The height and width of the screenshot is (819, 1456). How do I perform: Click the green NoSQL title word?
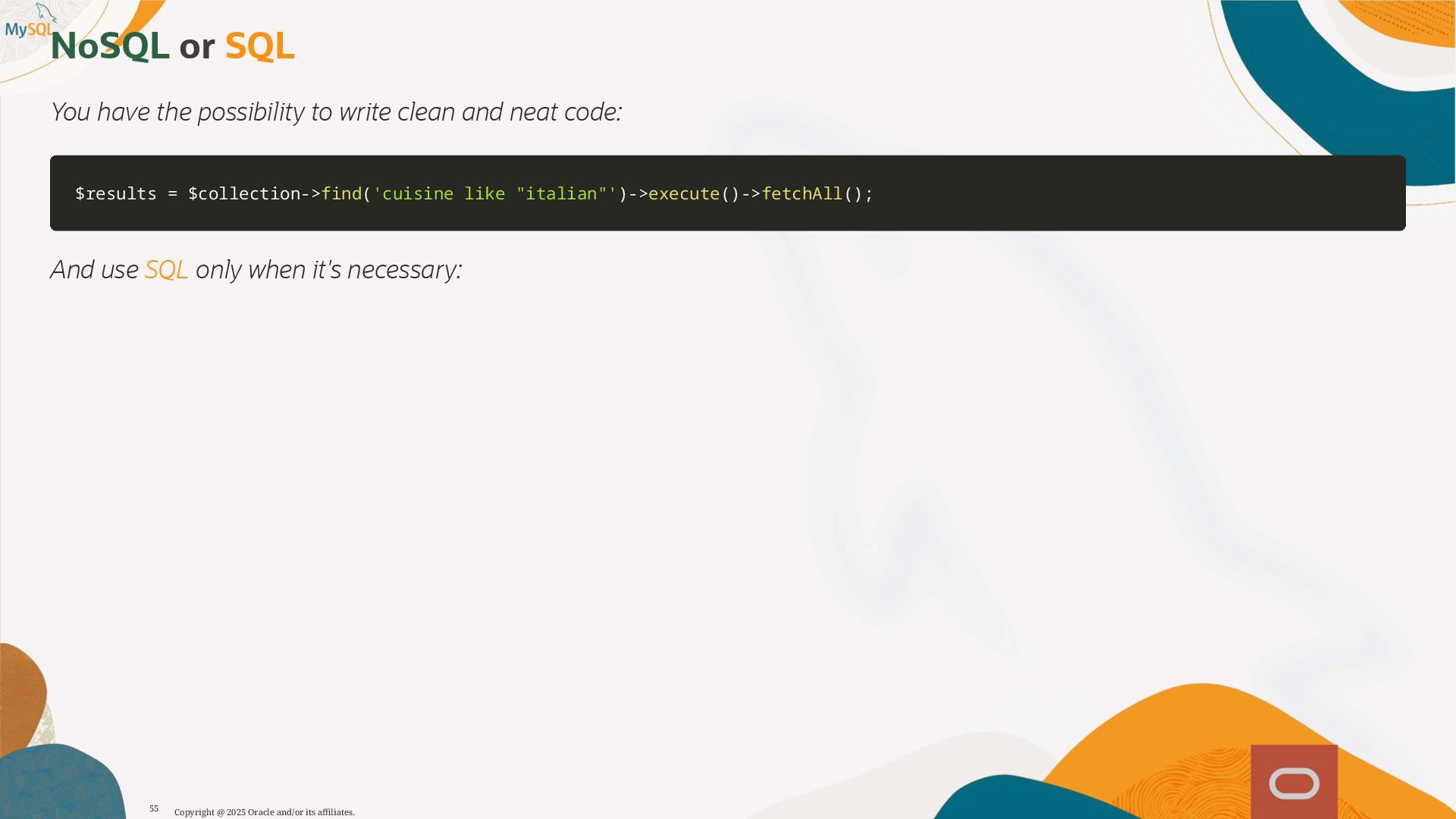109,46
